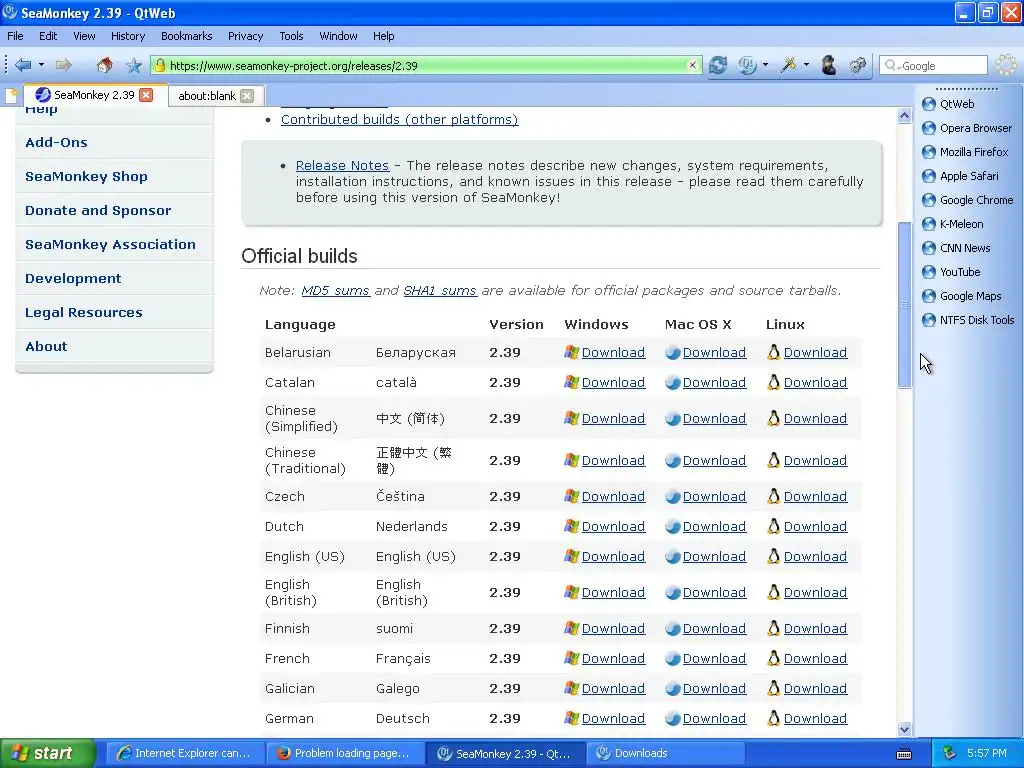Click the new tab page icon
Screen dimensions: 1024x768
(x=11, y=96)
